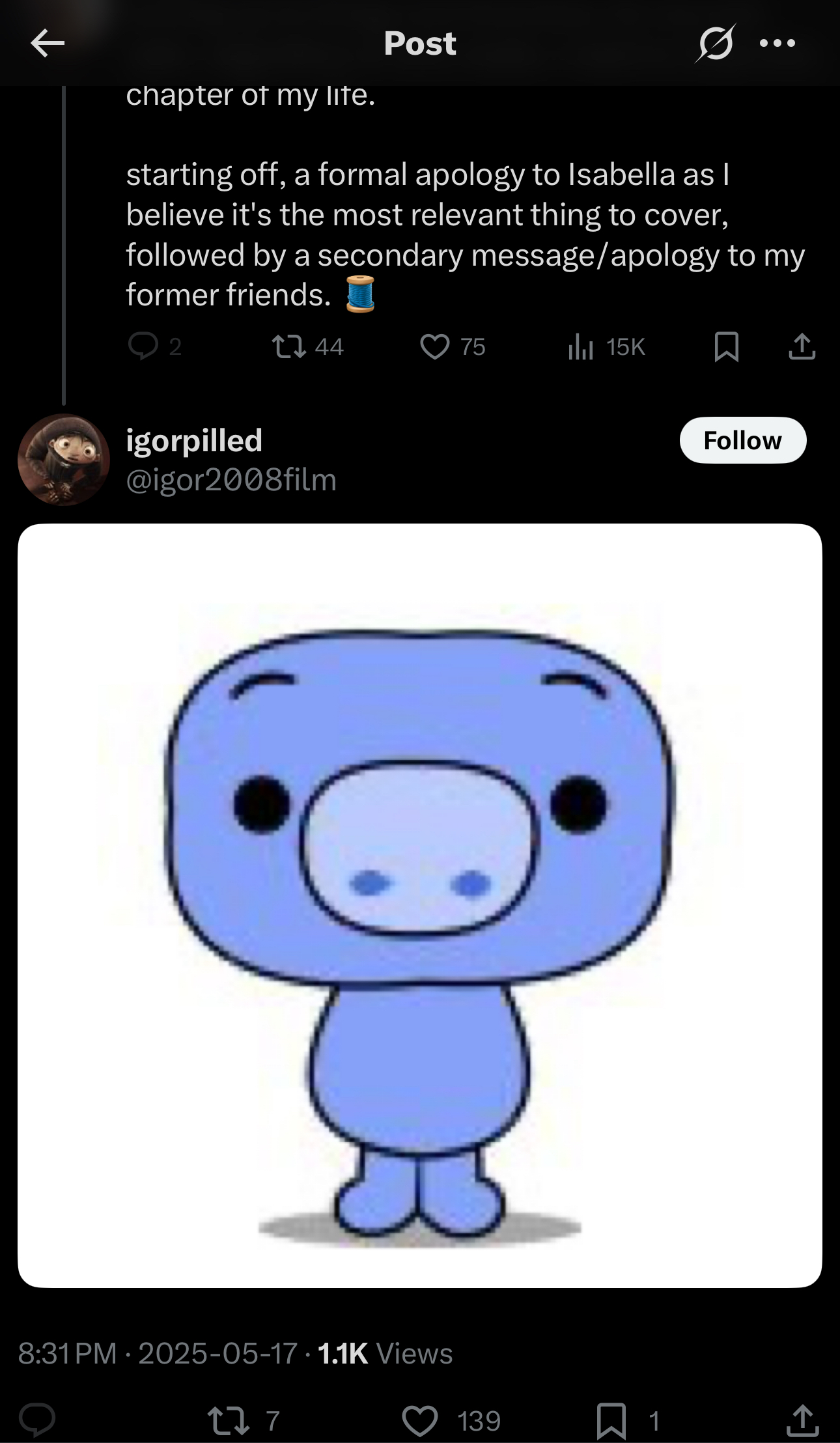Follow the igorpilled account

pyautogui.click(x=743, y=440)
